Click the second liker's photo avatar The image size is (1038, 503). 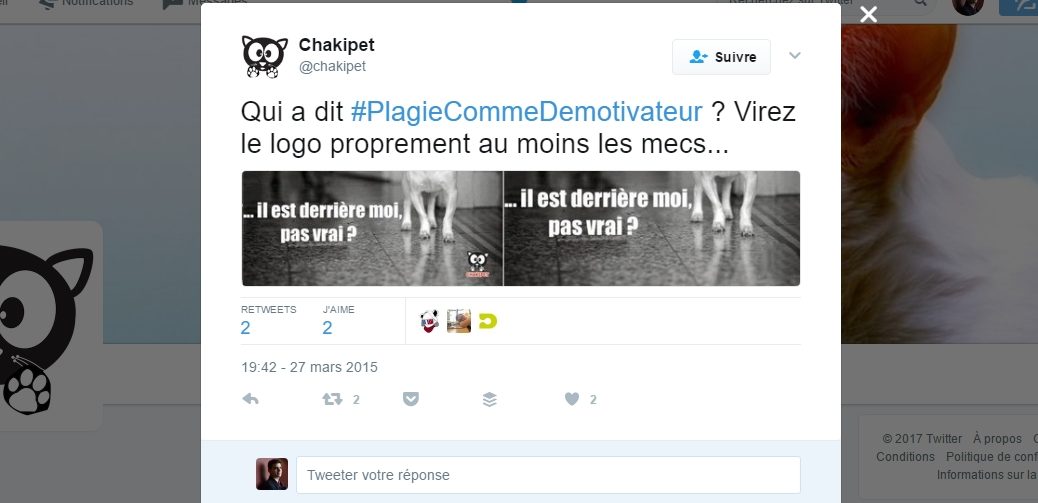[x=459, y=321]
